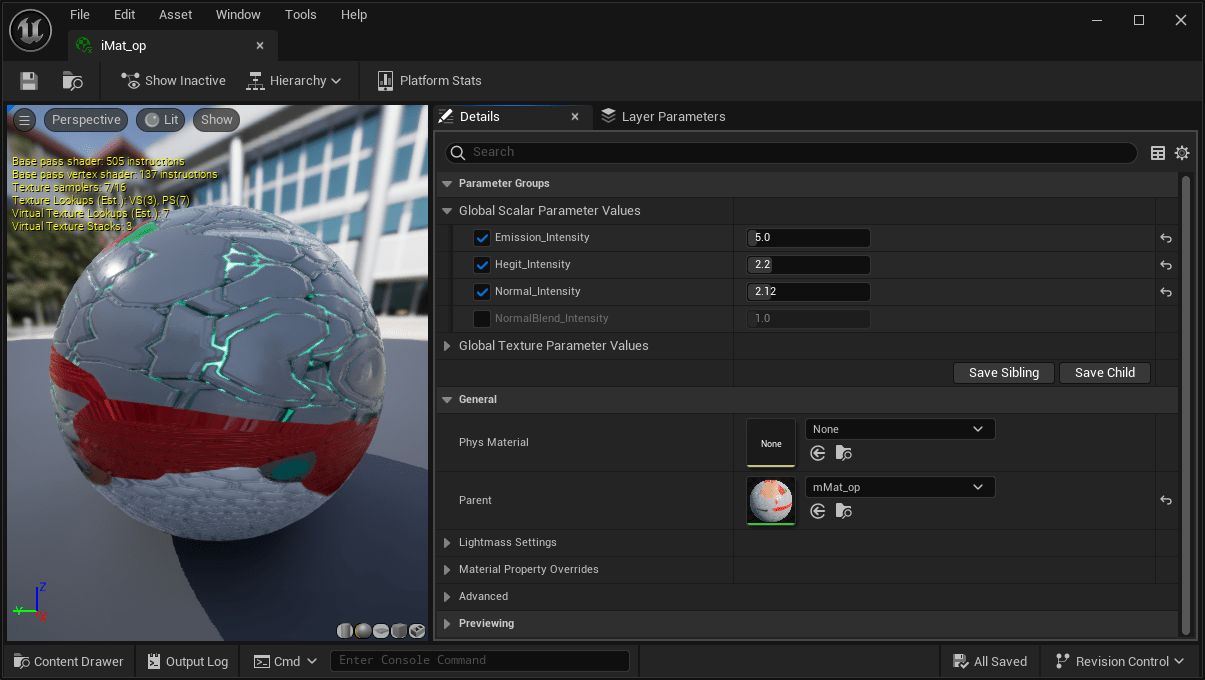Reset Hegit_Intensity to its default value
This screenshot has width=1205, height=680.
(1166, 265)
